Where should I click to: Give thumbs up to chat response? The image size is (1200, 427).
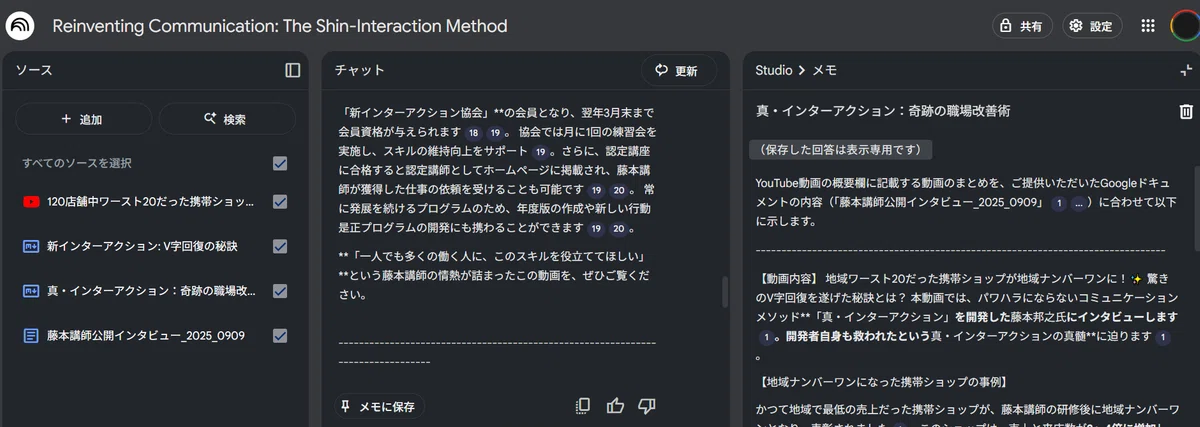coord(615,406)
